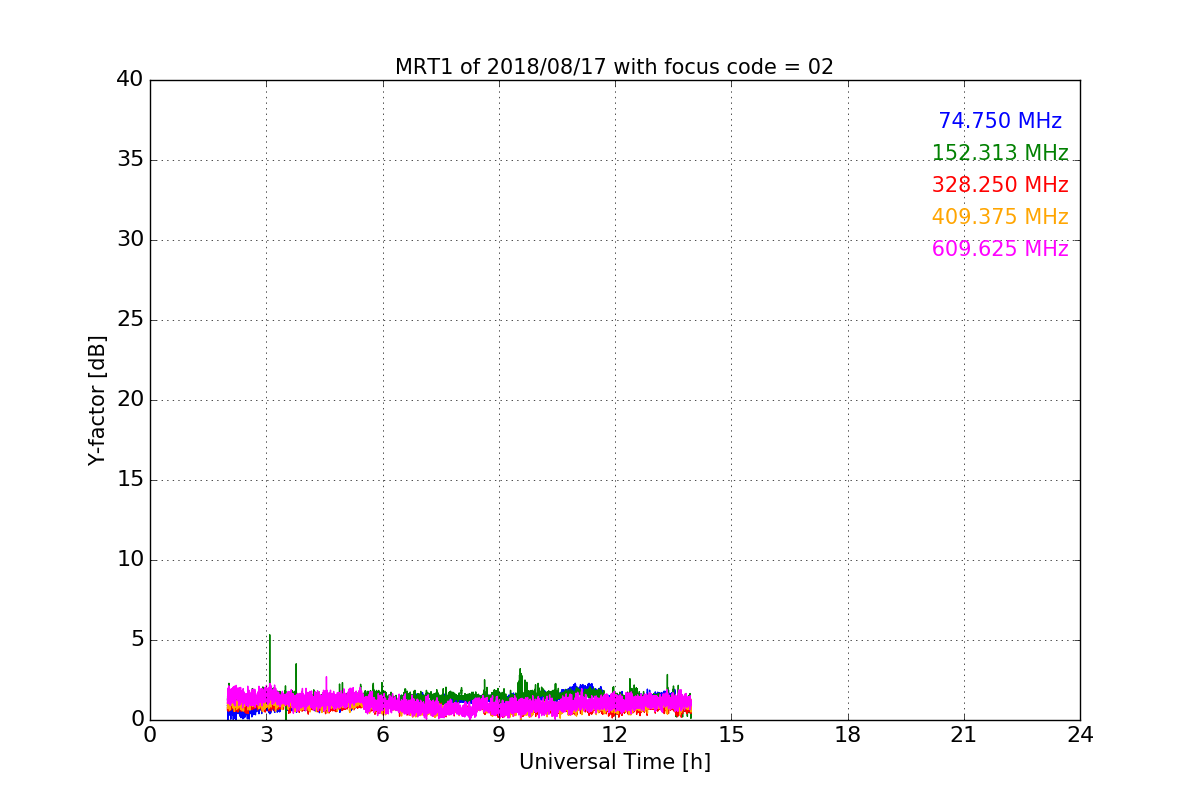Click the x-axis tick label 21

pos(964,735)
